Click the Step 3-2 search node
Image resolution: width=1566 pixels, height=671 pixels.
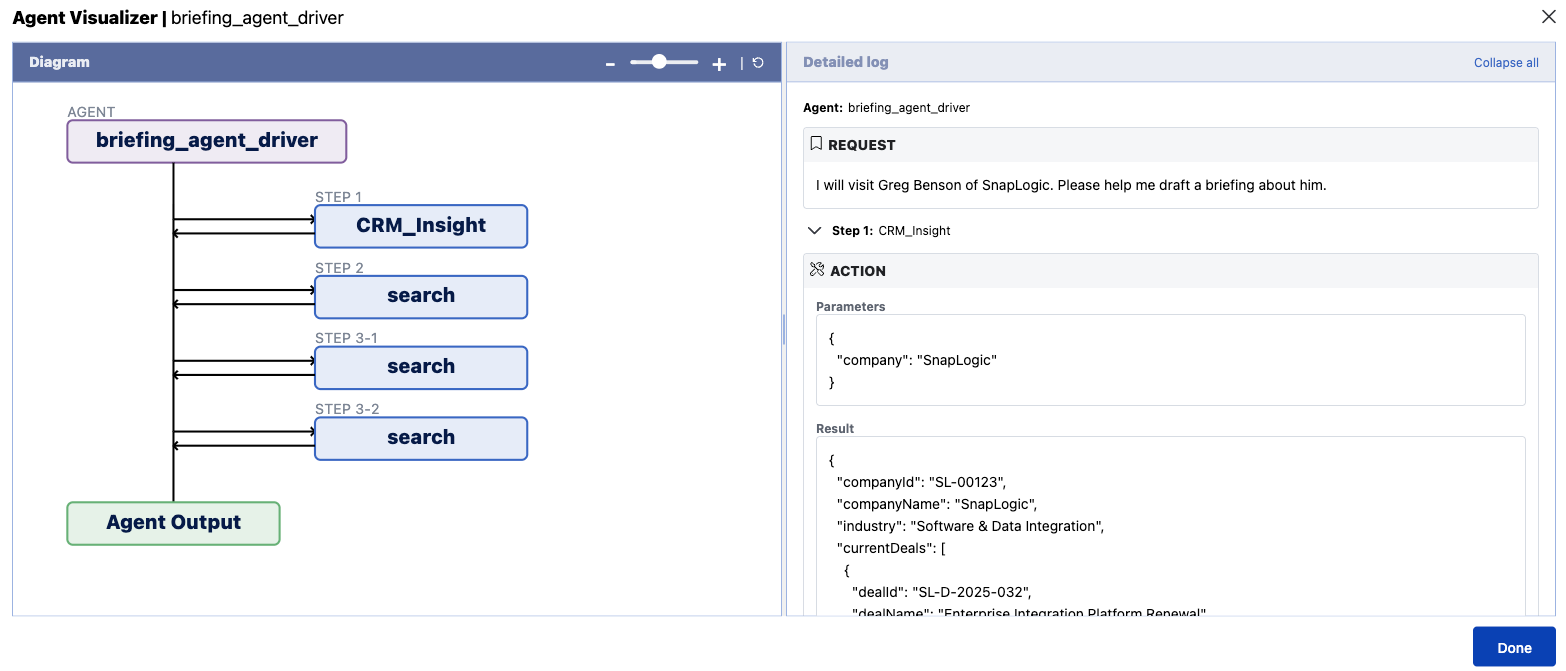coord(420,438)
